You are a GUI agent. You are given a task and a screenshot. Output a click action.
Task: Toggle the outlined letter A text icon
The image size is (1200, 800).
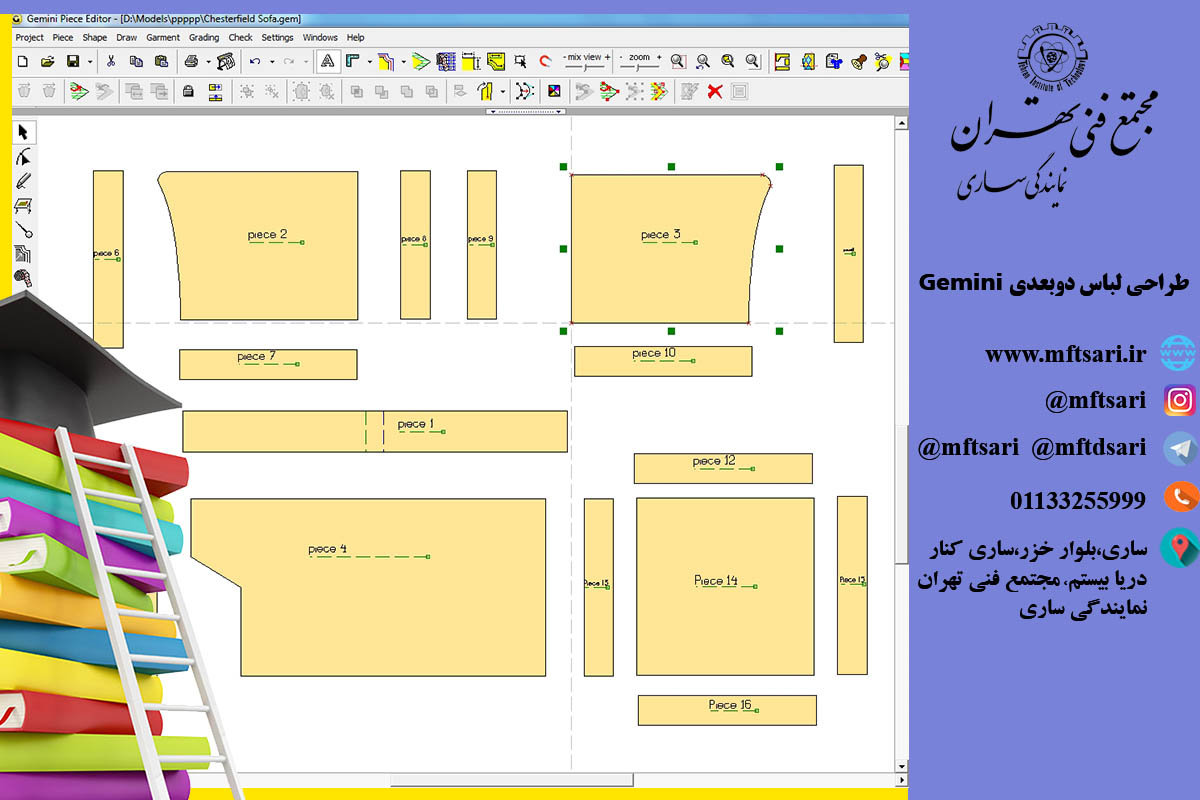pos(327,61)
